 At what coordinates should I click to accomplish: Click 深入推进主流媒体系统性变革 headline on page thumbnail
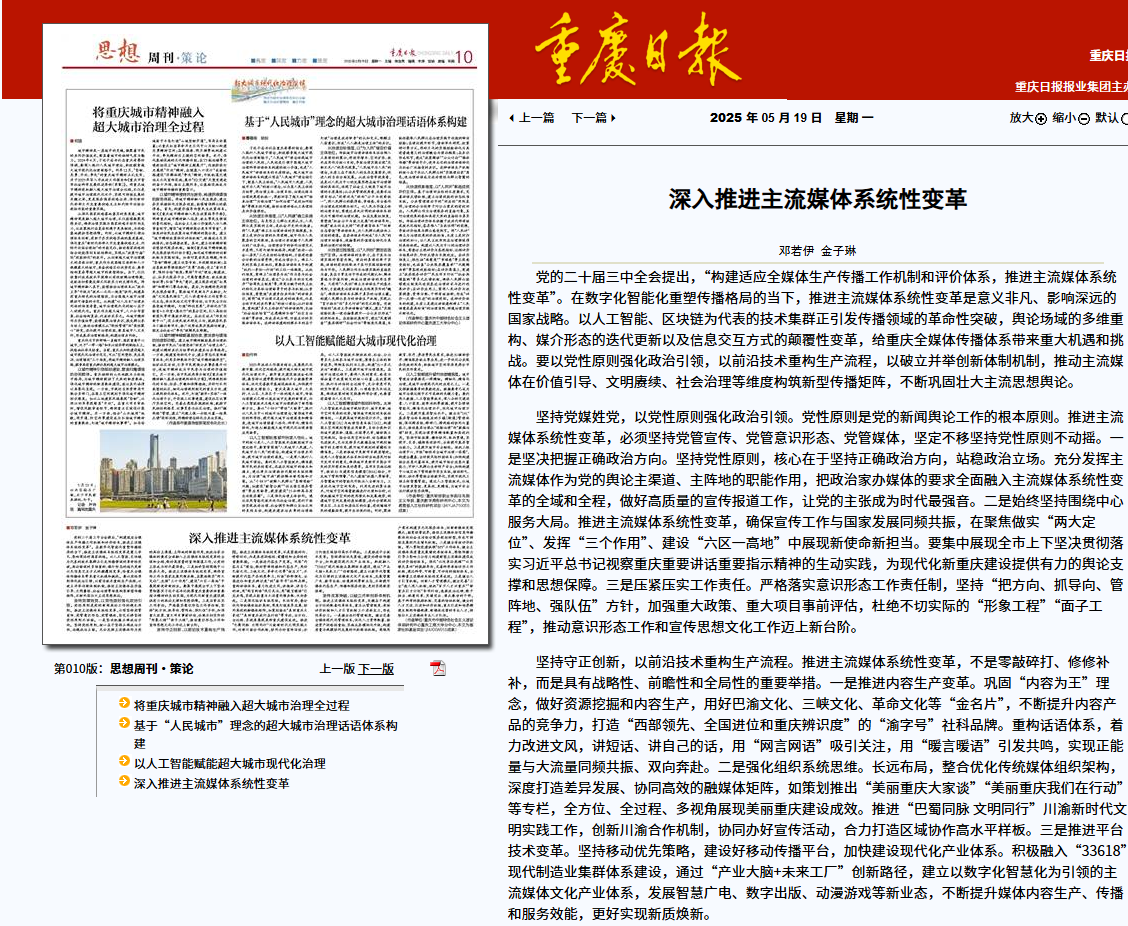pyautogui.click(x=270, y=537)
